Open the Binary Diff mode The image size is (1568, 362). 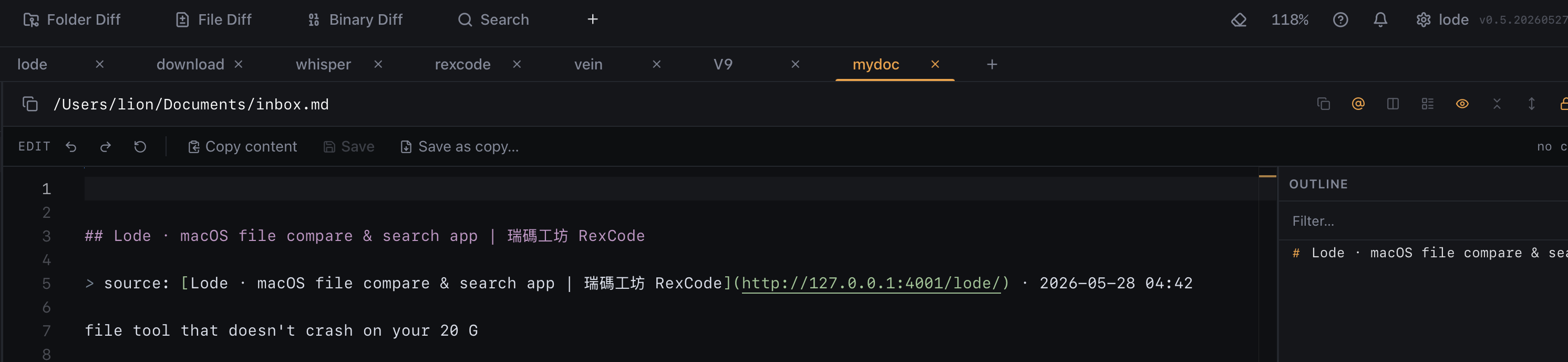pos(355,19)
